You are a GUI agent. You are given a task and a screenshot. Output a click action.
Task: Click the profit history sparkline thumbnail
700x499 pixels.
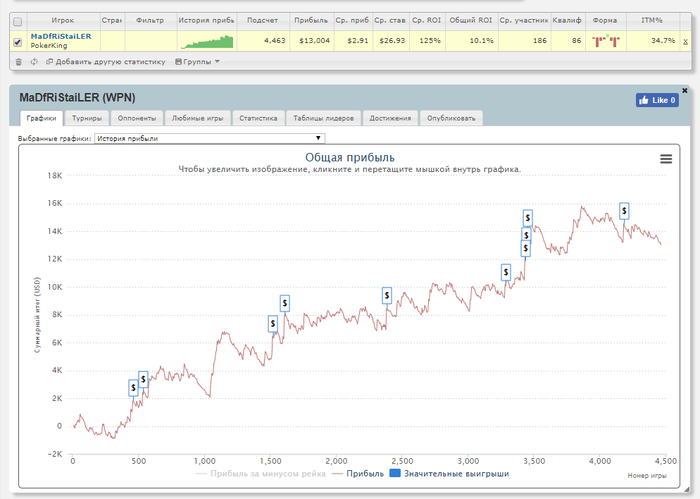coord(207,42)
